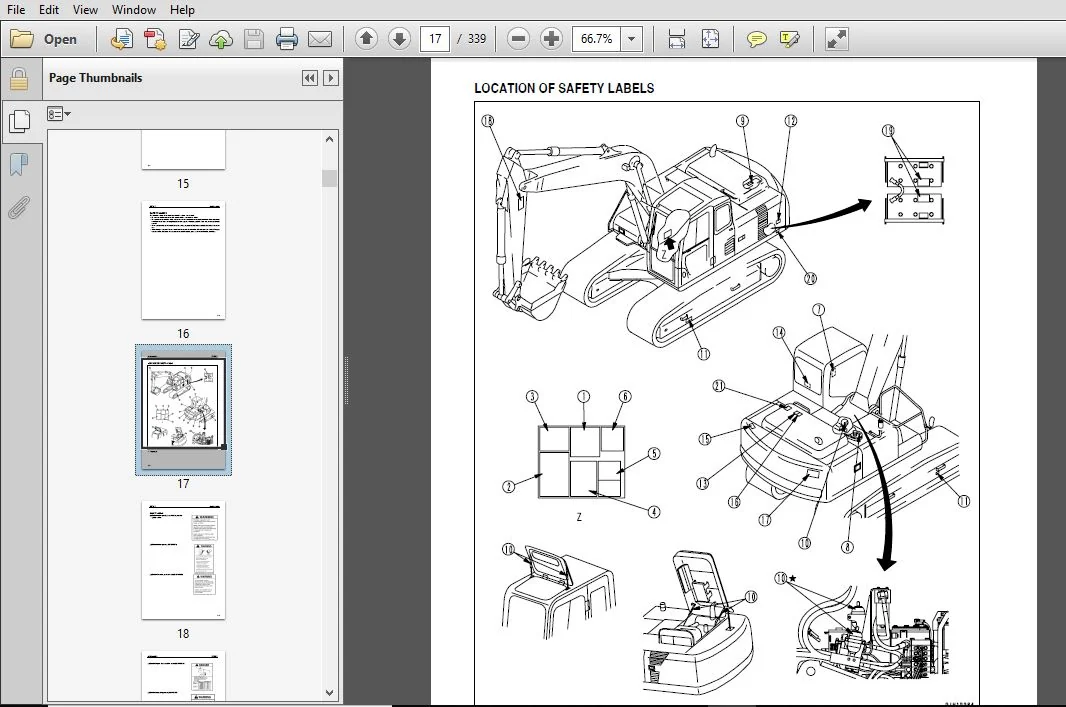Go to next page with down arrow
1066x707 pixels.
click(400, 39)
